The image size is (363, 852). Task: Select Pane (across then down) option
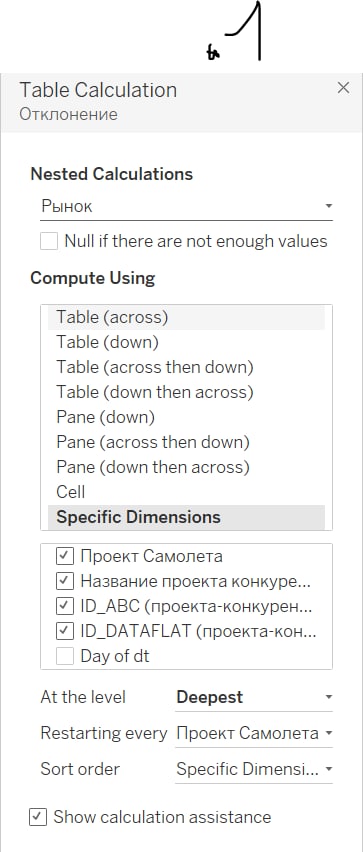[x=186, y=442]
